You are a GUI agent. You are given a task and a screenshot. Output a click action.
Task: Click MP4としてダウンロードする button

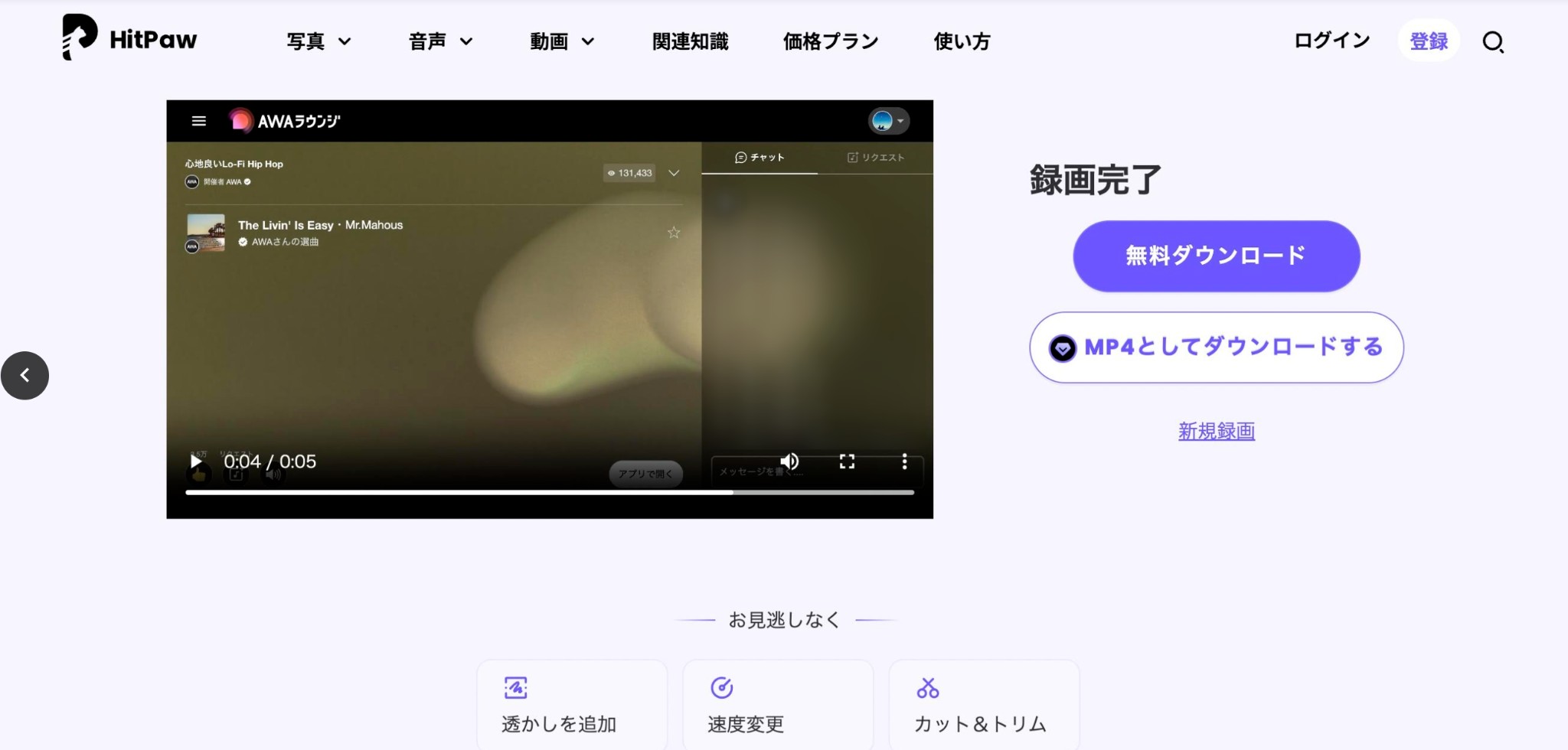pyautogui.click(x=1216, y=347)
